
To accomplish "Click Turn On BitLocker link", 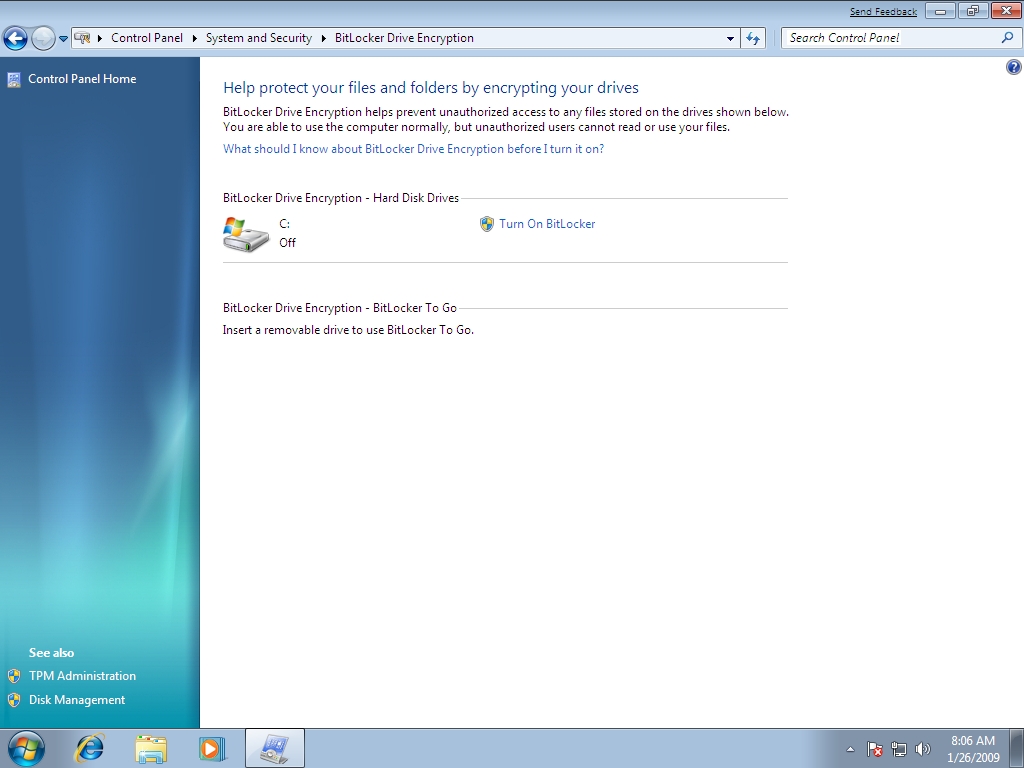I will (x=547, y=224).
